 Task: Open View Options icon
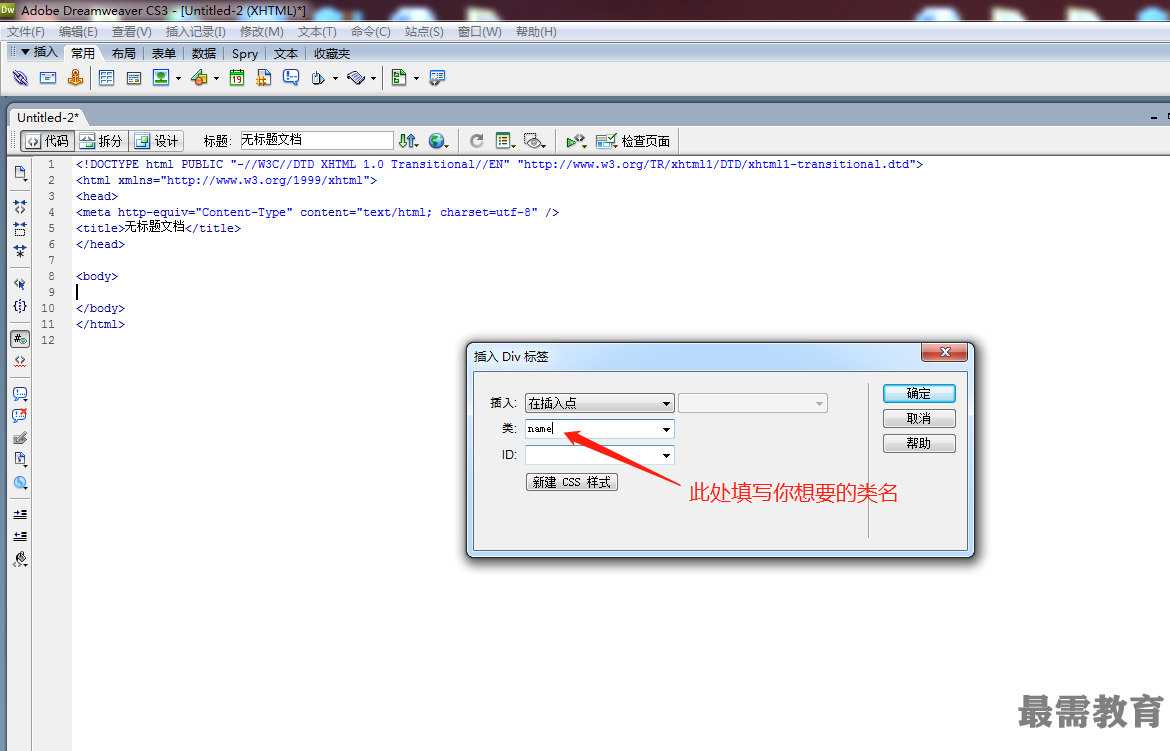[x=505, y=140]
